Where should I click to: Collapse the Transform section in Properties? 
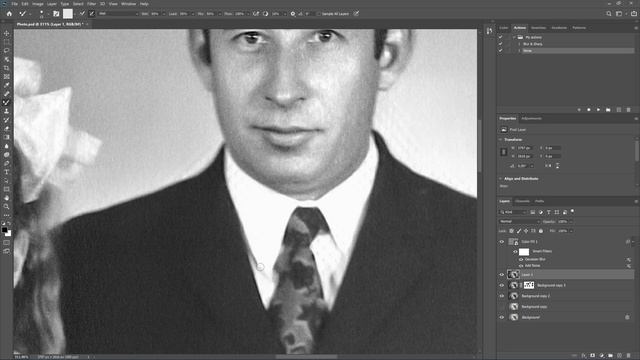pyautogui.click(x=501, y=140)
